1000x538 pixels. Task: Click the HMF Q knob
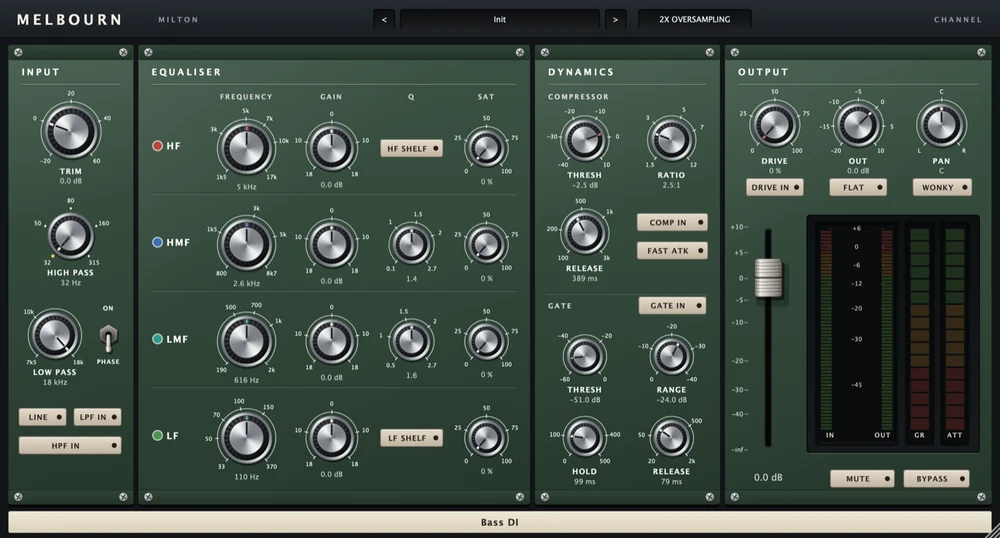tap(411, 244)
